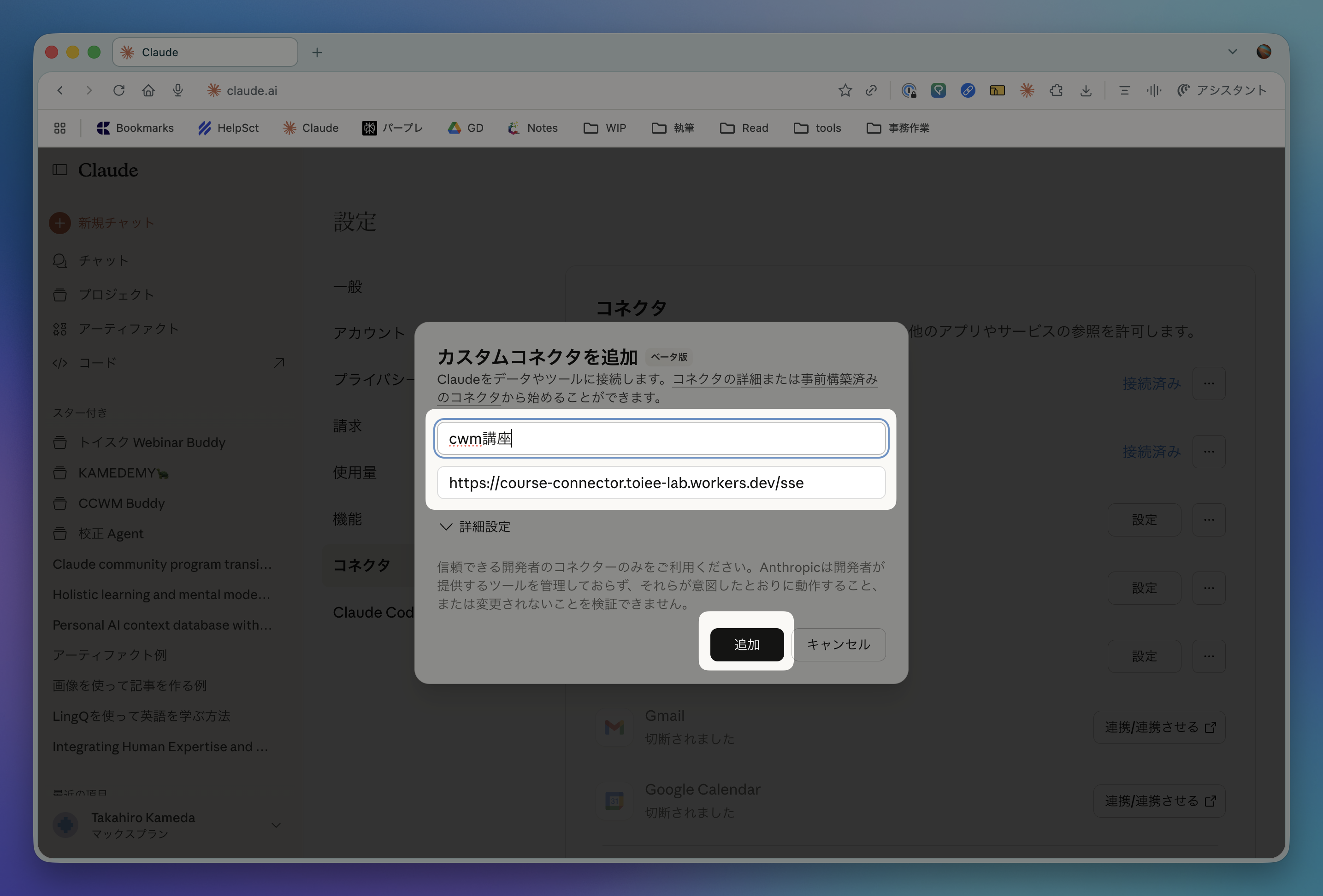1323x896 pixels.
Task: Toggle the Claude sidebar panel icon
Action: (60, 170)
